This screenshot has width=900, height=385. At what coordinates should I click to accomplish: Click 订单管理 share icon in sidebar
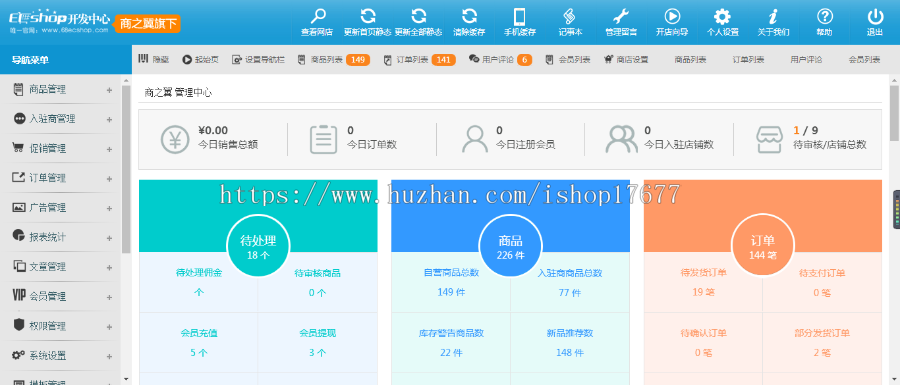coord(18,177)
